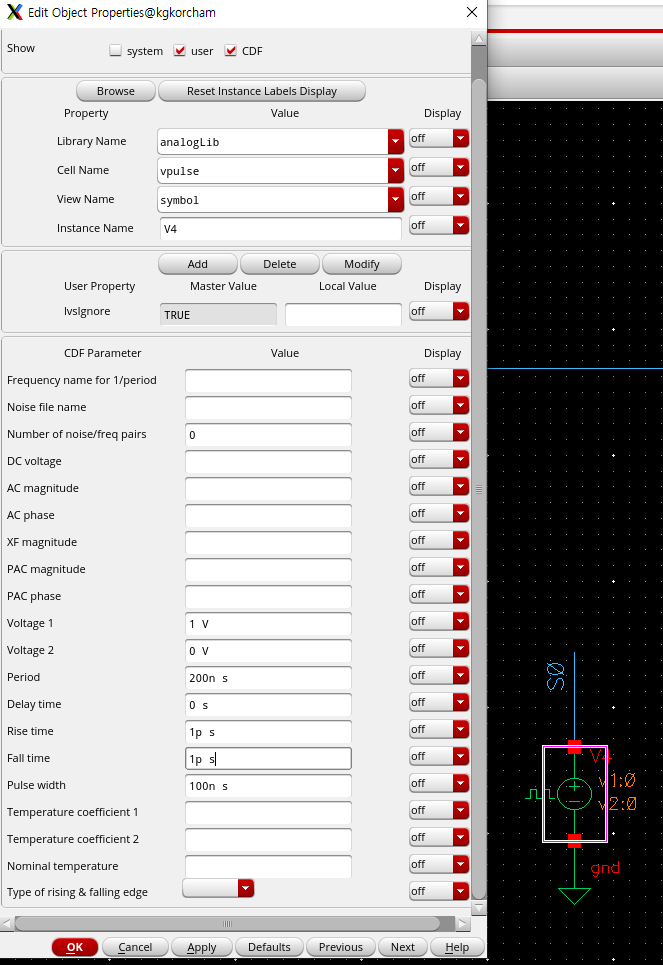The image size is (663, 965).
Task: Click the PAC magnitude input field
Action: (268, 571)
